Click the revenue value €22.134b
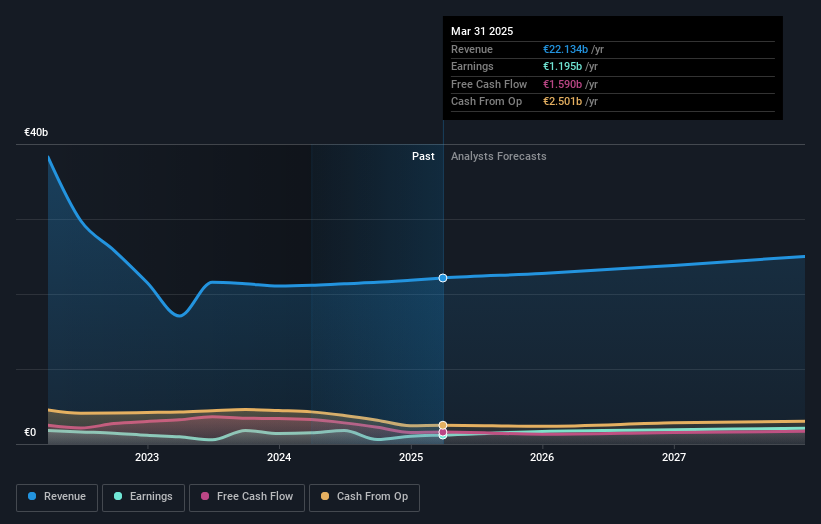The width and height of the screenshot is (821, 524). [565, 49]
